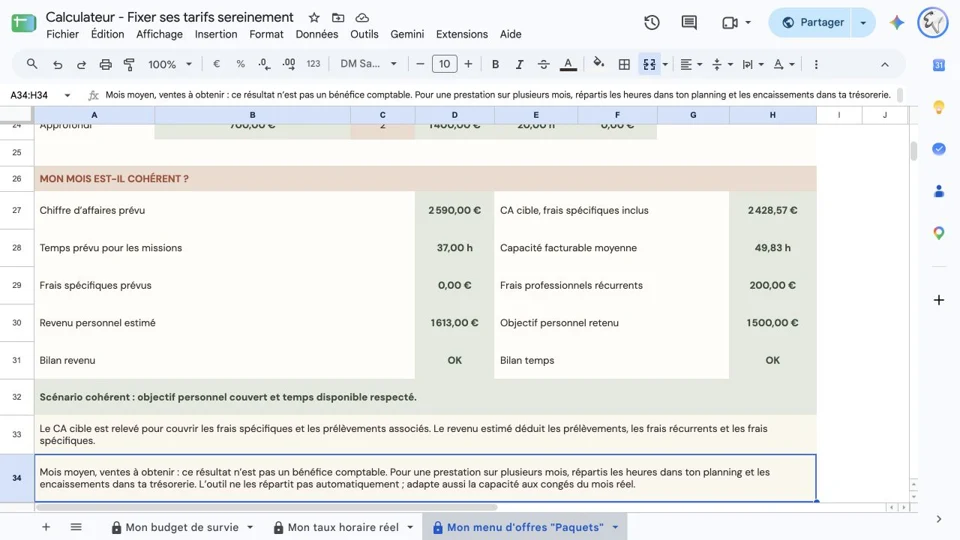Format as currency euro
This screenshot has height=540, width=960.
click(x=216, y=64)
